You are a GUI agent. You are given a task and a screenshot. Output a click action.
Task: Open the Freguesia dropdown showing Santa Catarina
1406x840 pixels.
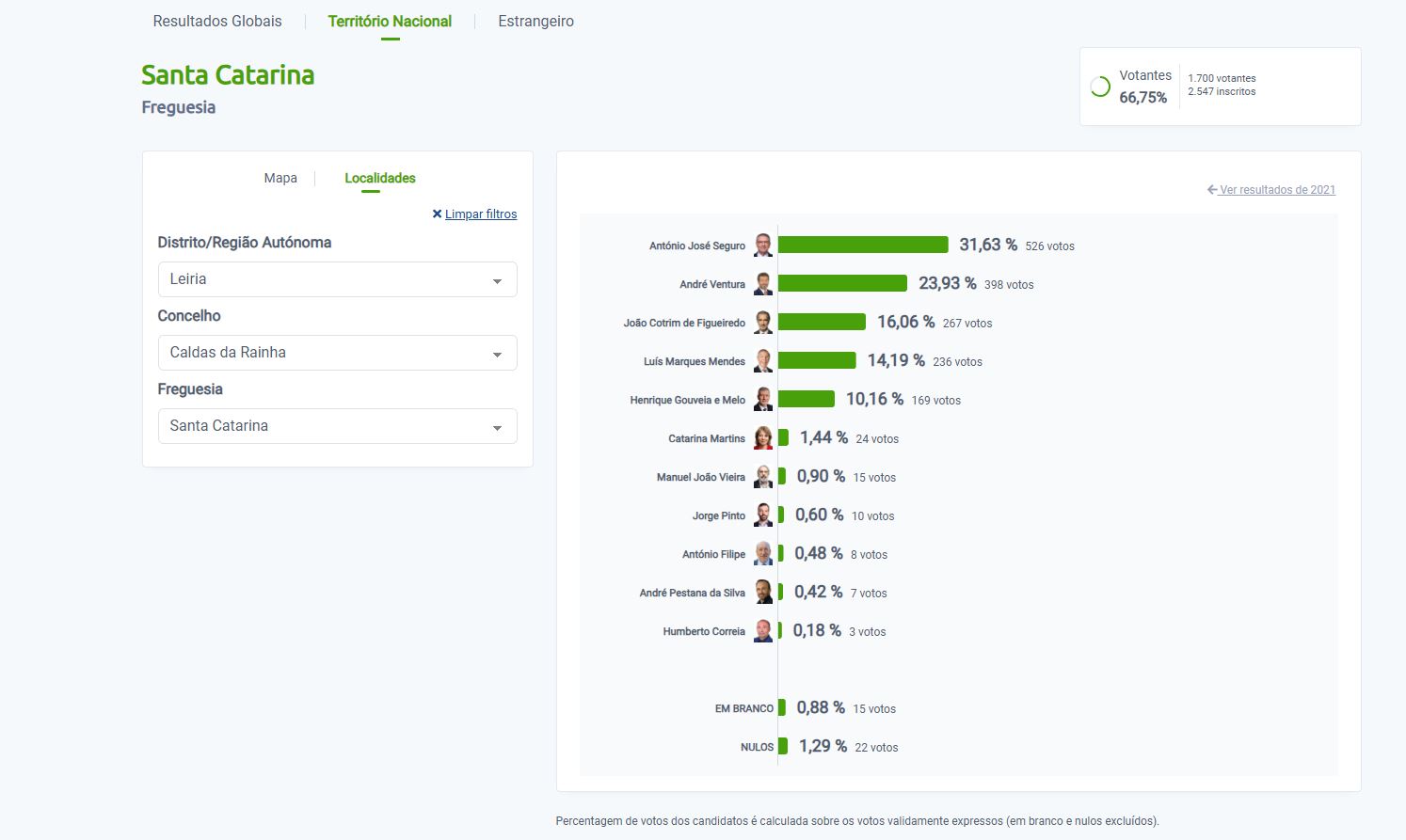coord(337,426)
